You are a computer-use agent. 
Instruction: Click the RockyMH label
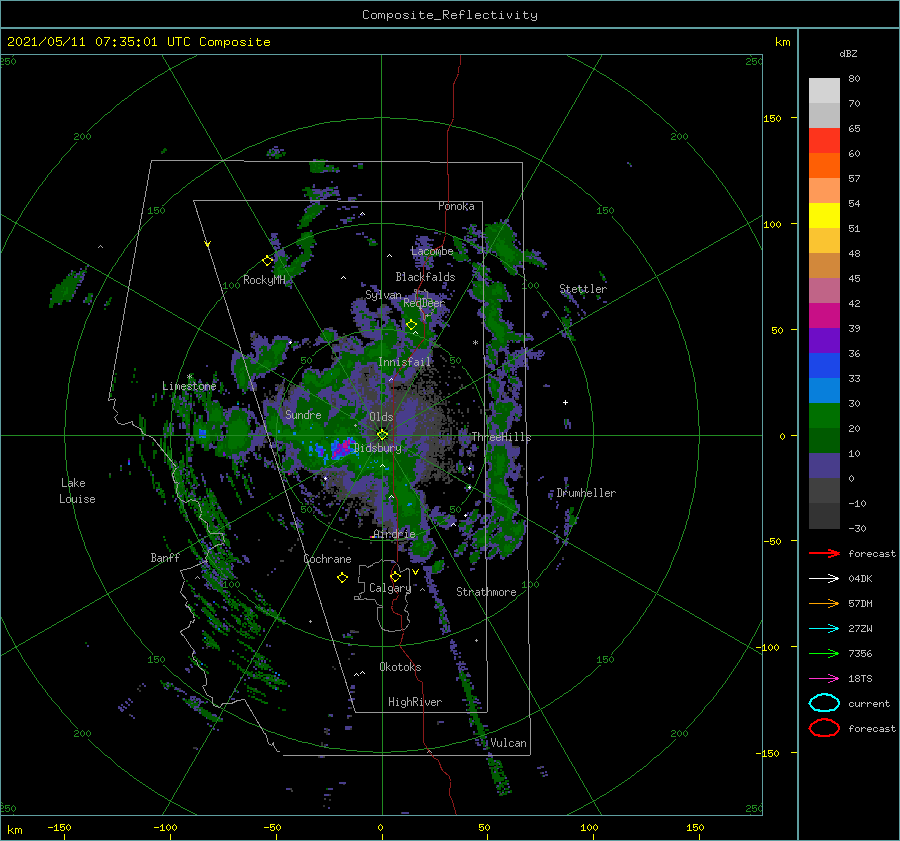click(264, 280)
